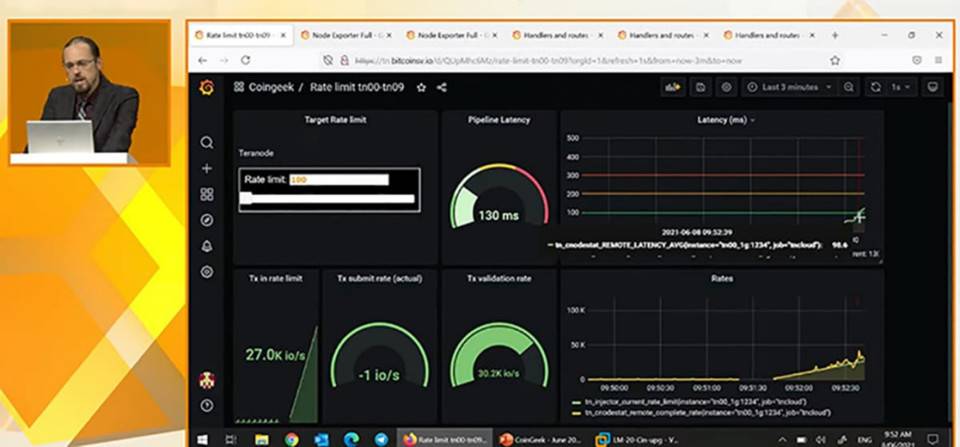The width and height of the screenshot is (960, 447).
Task: Save dashboard with the disk icon
Action: pyautogui.click(x=700, y=88)
